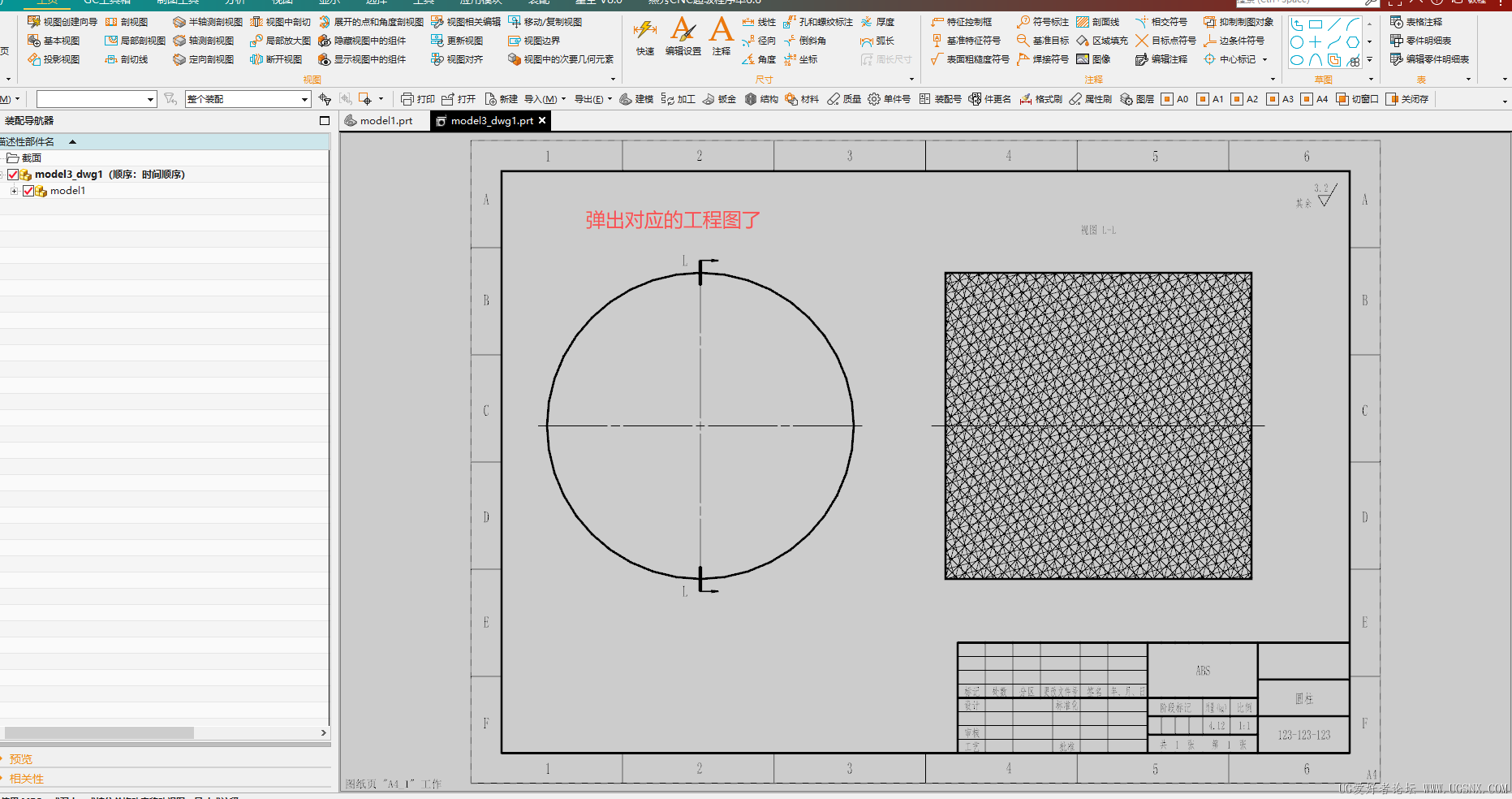Select the 截面 folder row
This screenshot has height=799, width=1512.
pyautogui.click(x=164, y=158)
